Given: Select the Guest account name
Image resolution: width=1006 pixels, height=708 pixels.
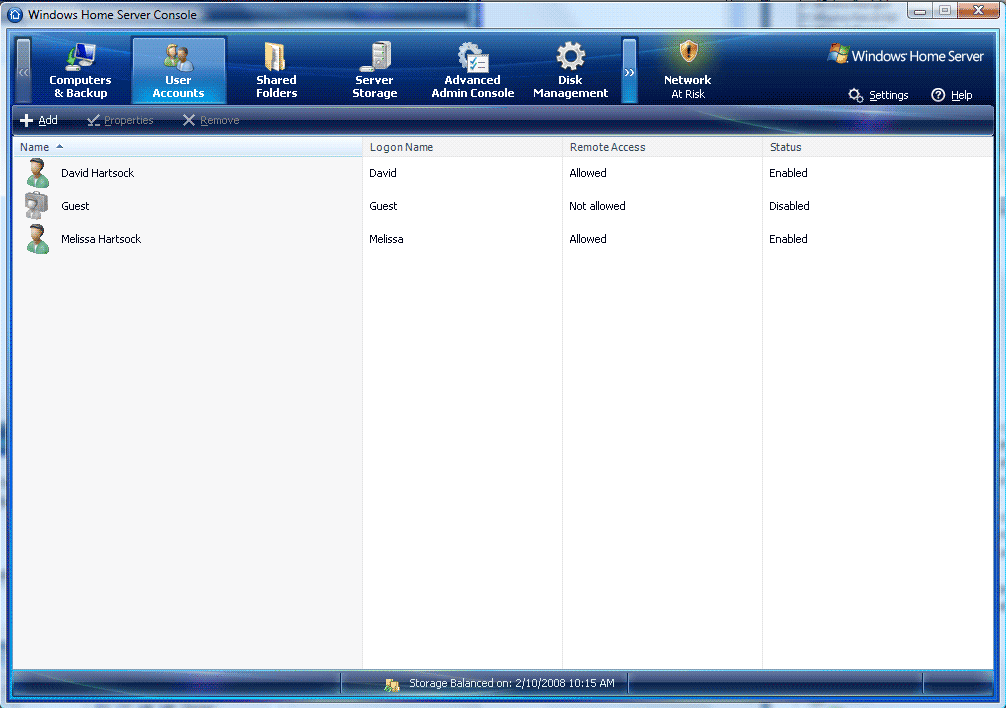Looking at the screenshot, I should [75, 206].
